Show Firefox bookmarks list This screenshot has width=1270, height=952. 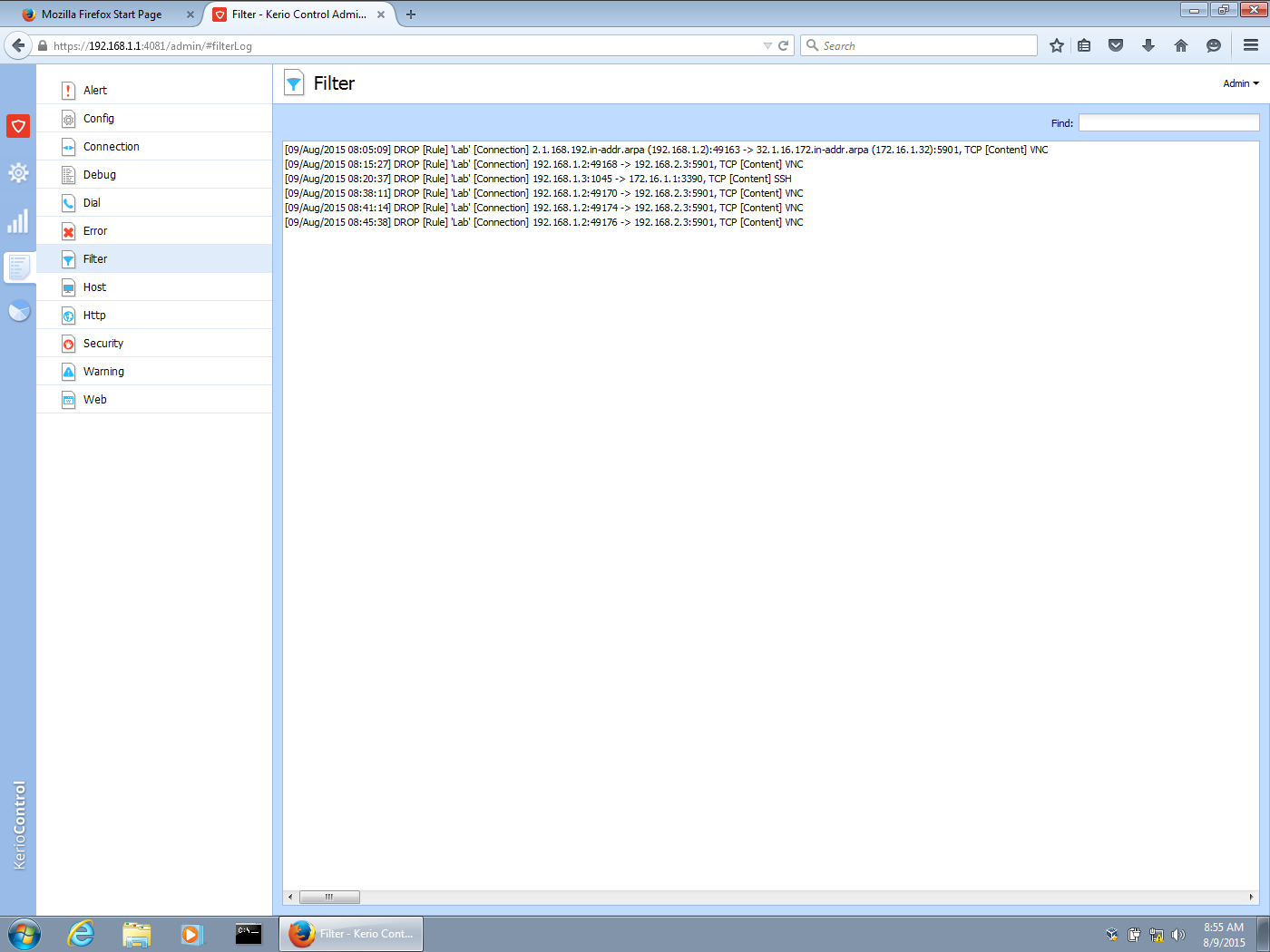(1084, 45)
